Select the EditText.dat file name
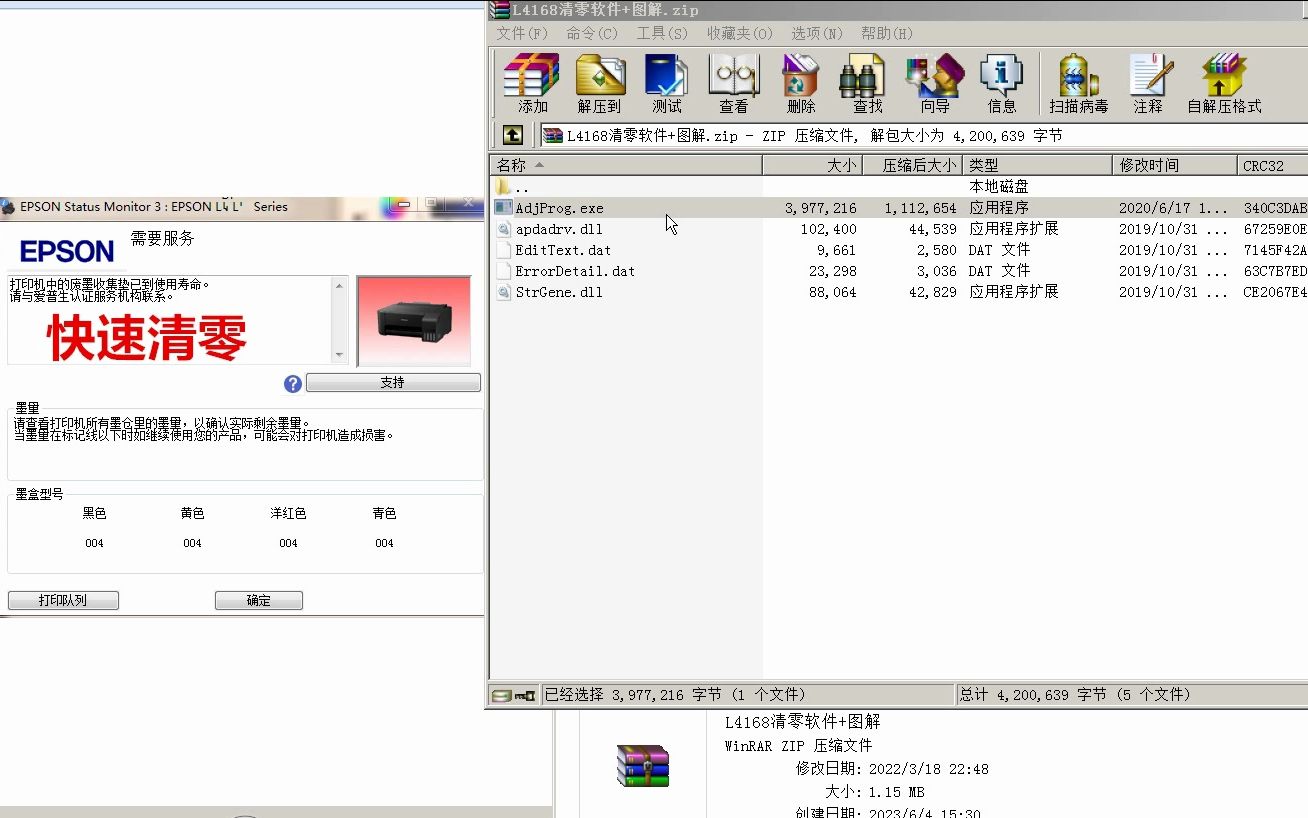The height and width of the screenshot is (818, 1308). (x=563, y=250)
